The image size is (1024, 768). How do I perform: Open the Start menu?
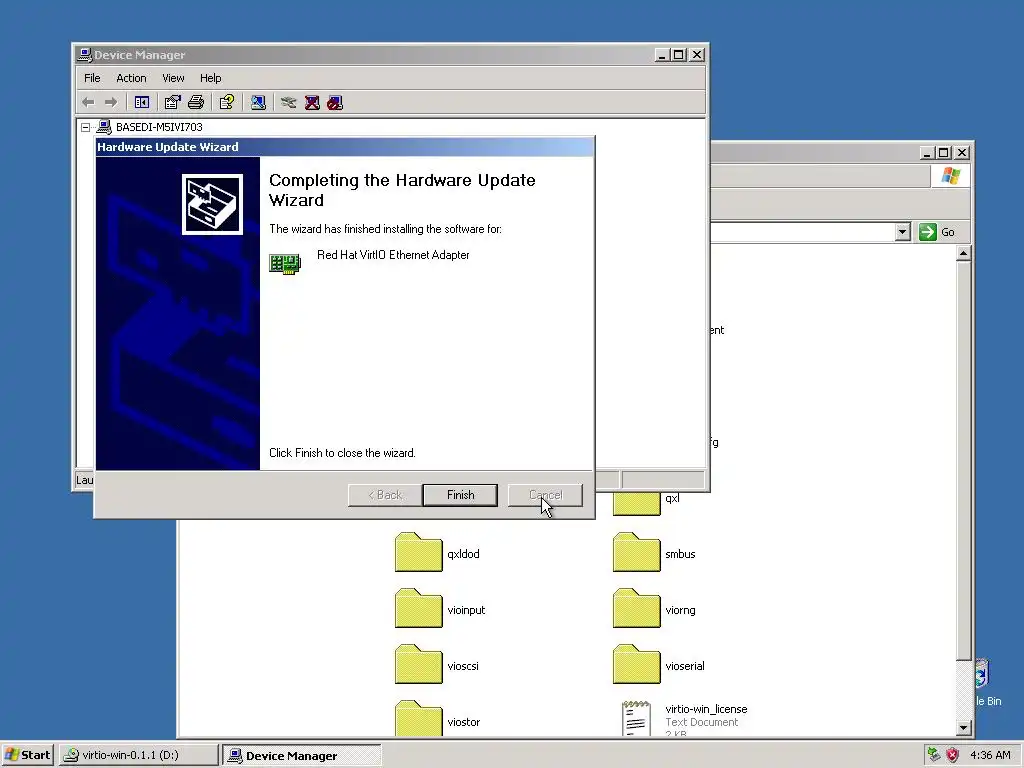pos(27,755)
